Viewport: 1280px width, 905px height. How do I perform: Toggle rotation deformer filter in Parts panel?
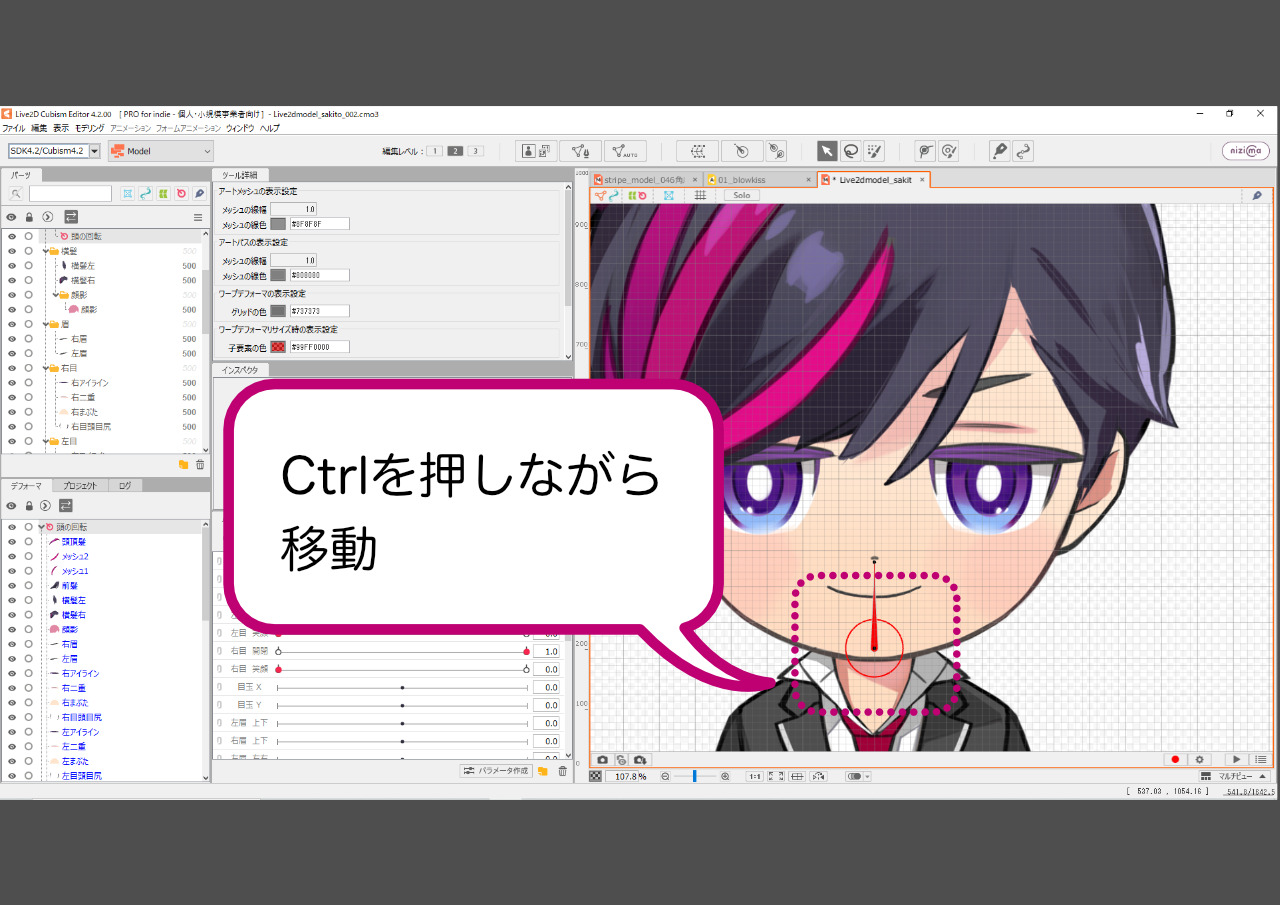181,193
